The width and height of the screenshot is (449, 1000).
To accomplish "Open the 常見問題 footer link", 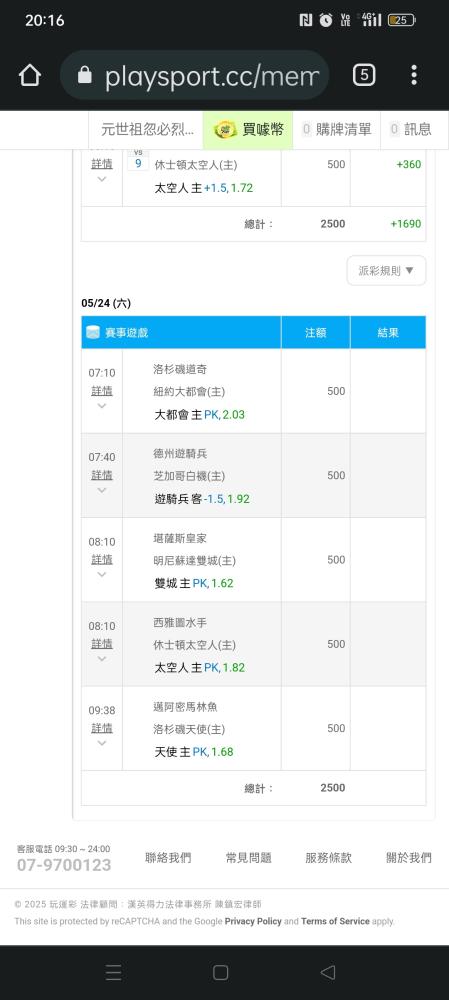I will [249, 858].
